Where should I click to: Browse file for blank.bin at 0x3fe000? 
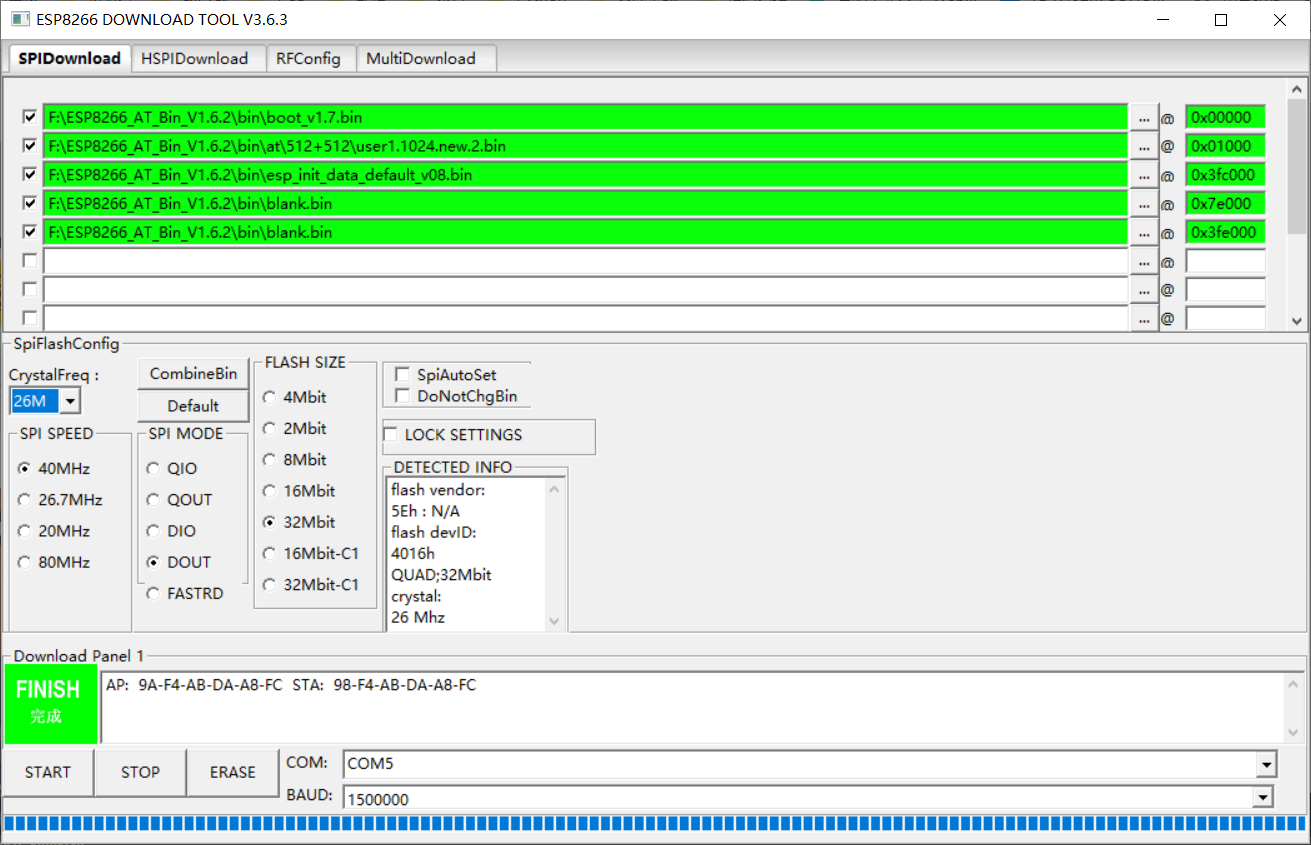click(x=1144, y=233)
